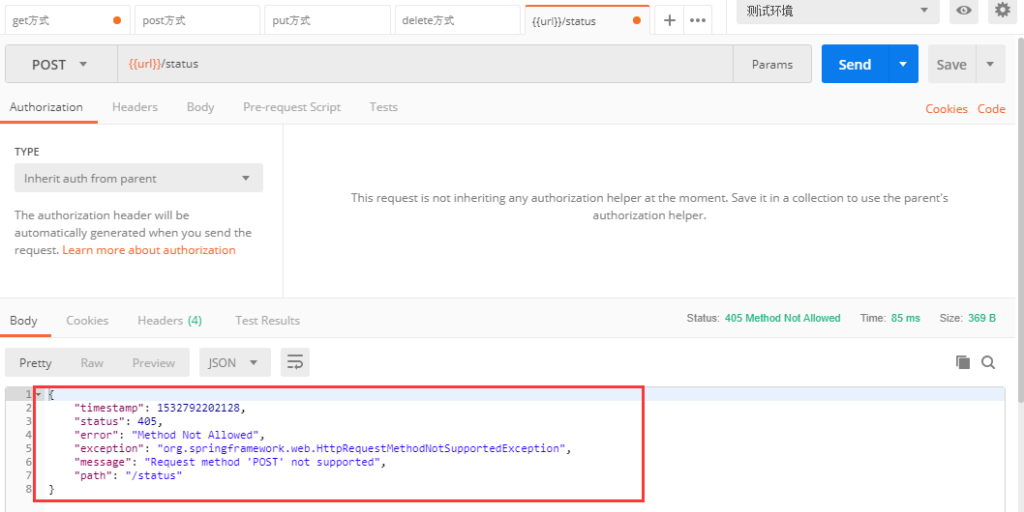
Task: Click environment quick look eye icon
Action: (x=964, y=10)
